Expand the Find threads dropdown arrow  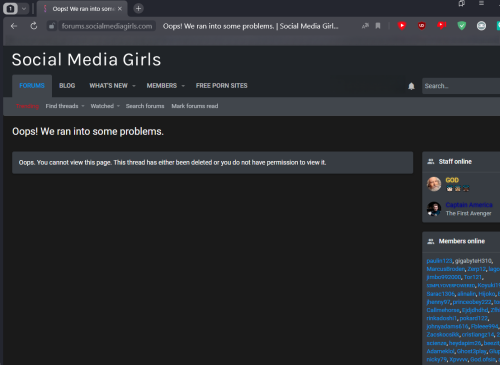click(x=83, y=106)
